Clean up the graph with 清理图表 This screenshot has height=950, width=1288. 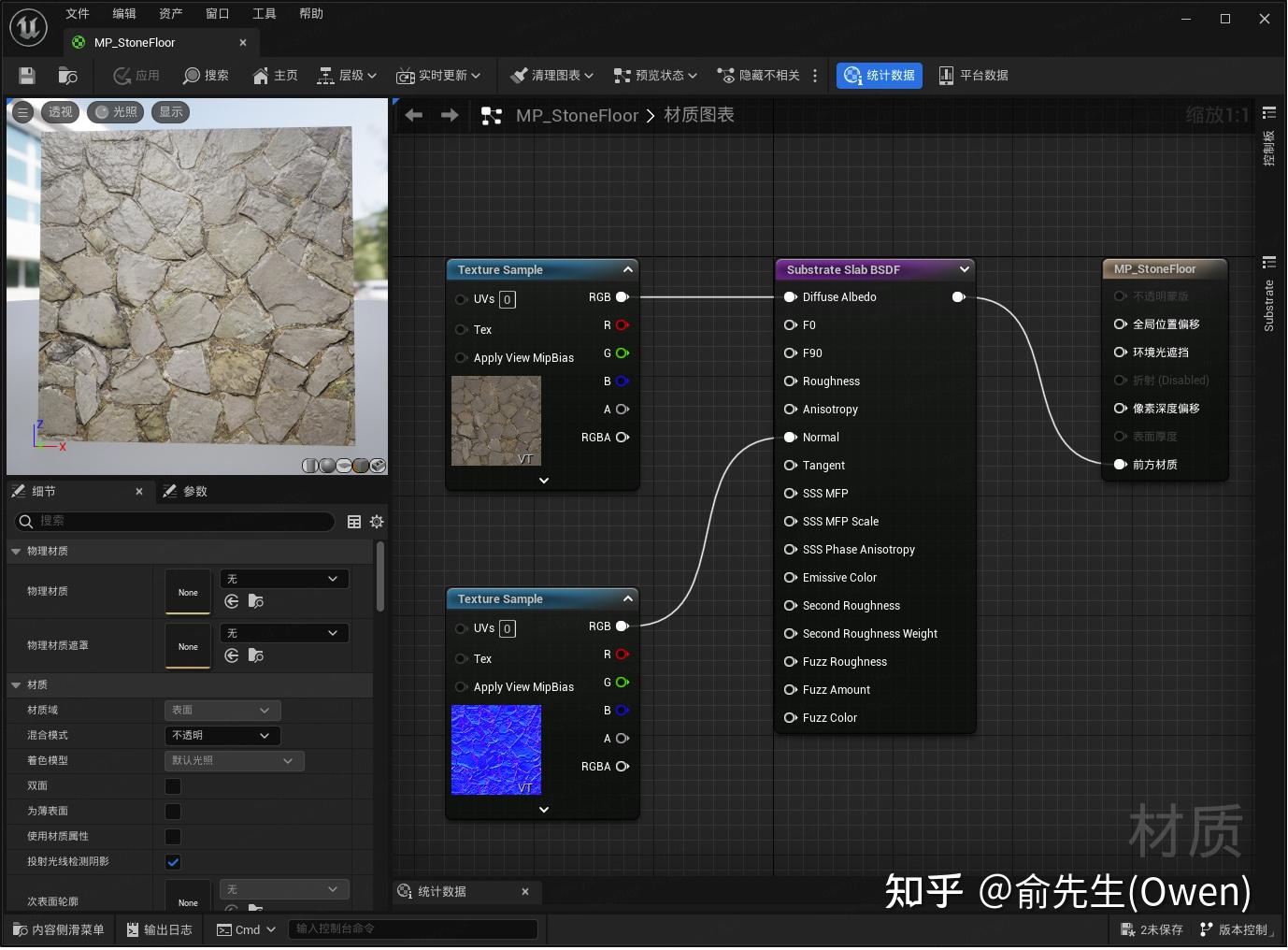click(x=549, y=76)
